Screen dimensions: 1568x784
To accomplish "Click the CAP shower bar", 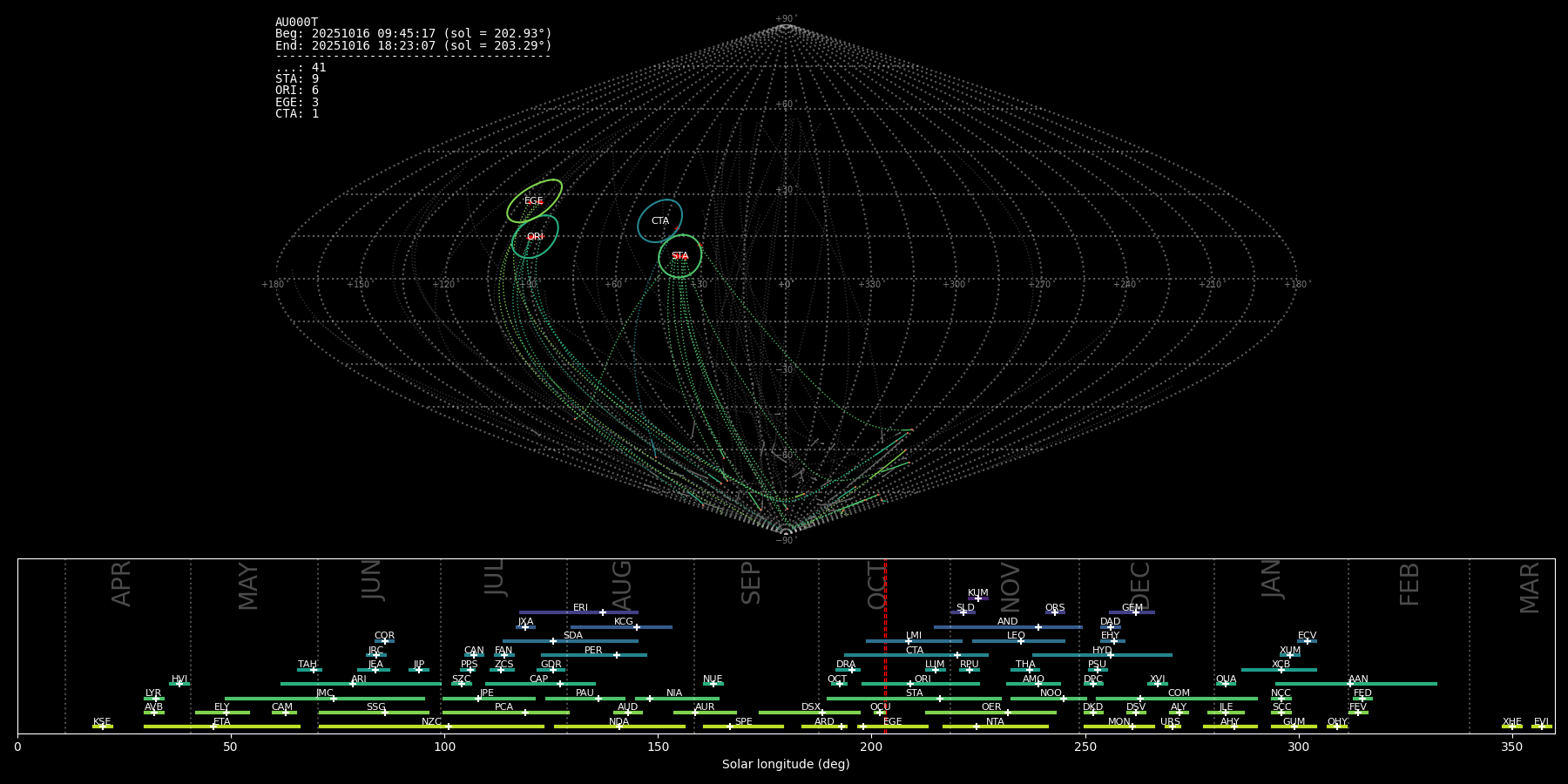I will (x=540, y=684).
